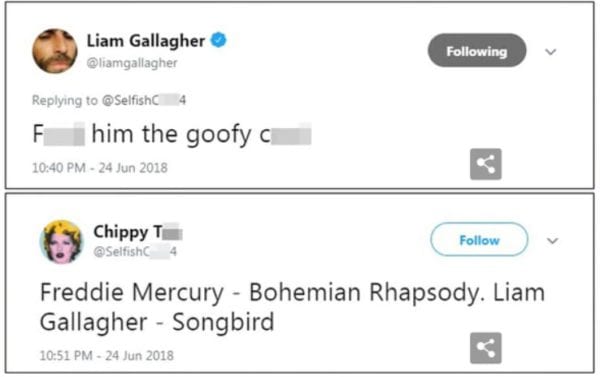This screenshot has height=377, width=600.
Task: Click the share icon under the Songbird tweet
Action: pos(486,348)
